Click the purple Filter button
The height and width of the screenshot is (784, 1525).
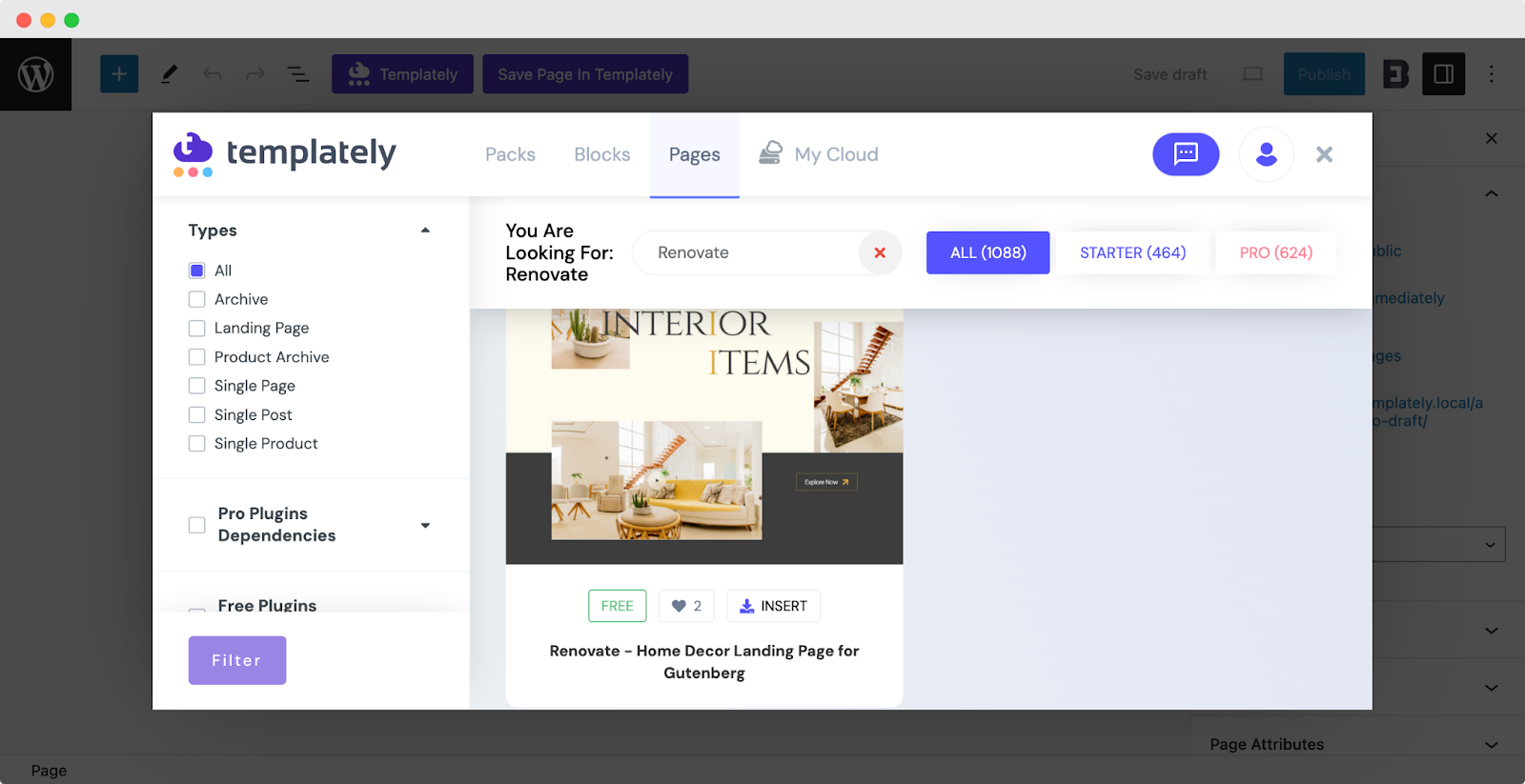[237, 660]
